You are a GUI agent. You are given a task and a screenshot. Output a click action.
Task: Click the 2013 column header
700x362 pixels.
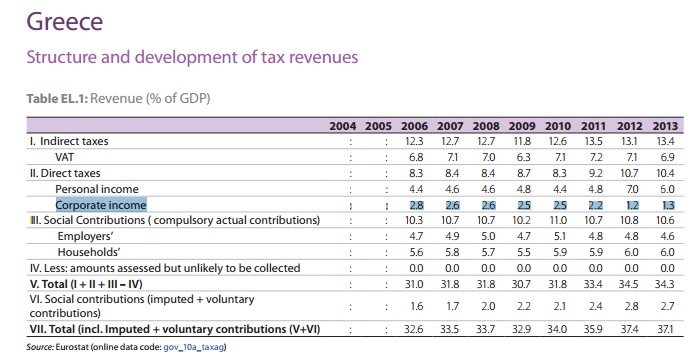(665, 126)
